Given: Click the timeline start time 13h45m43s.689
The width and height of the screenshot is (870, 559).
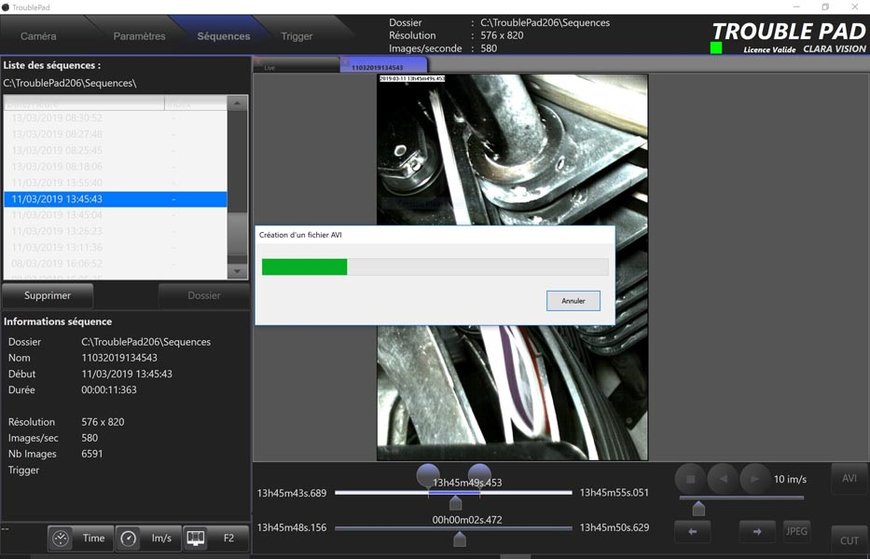Looking at the screenshot, I should coord(292,493).
